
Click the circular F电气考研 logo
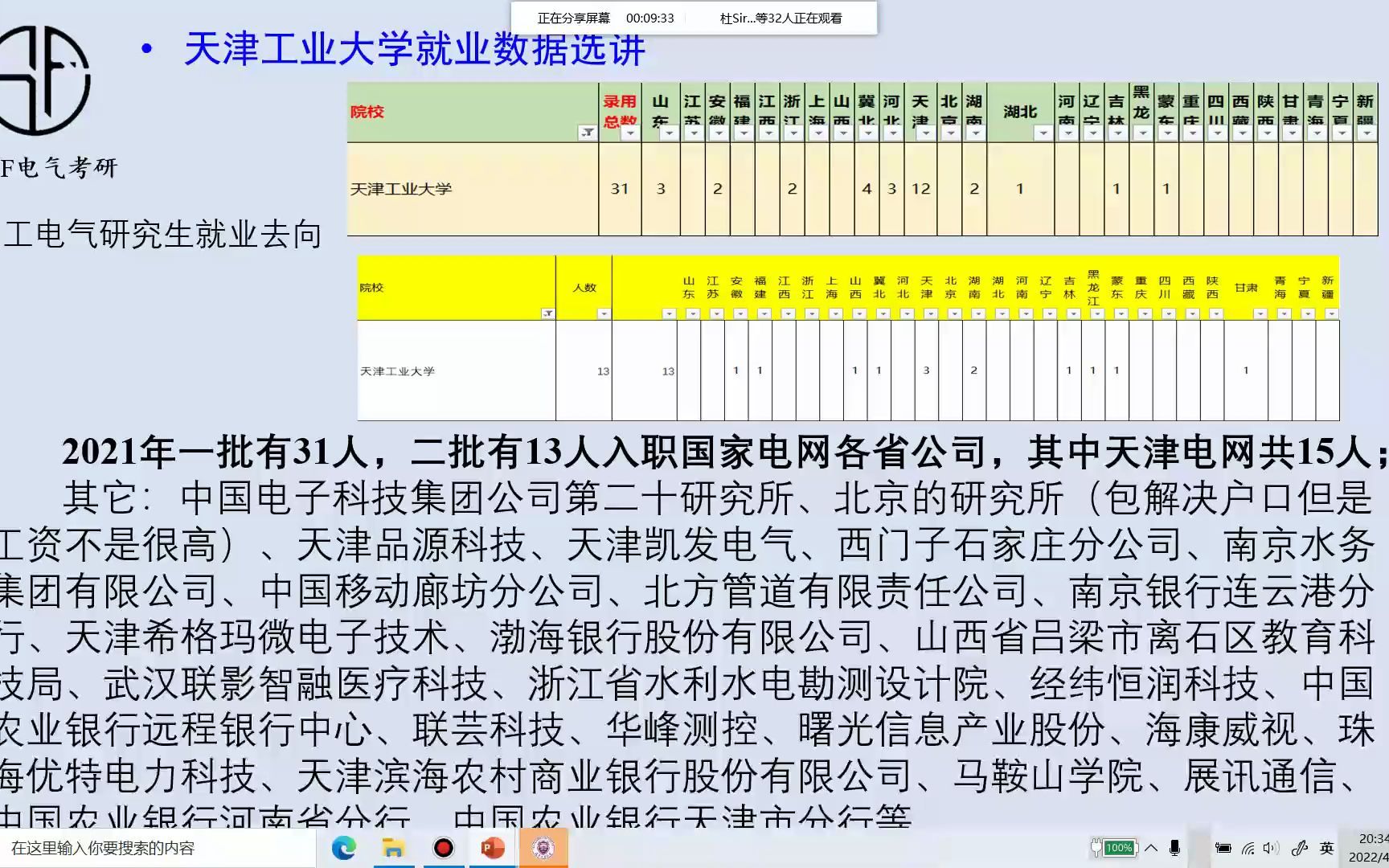point(44,80)
